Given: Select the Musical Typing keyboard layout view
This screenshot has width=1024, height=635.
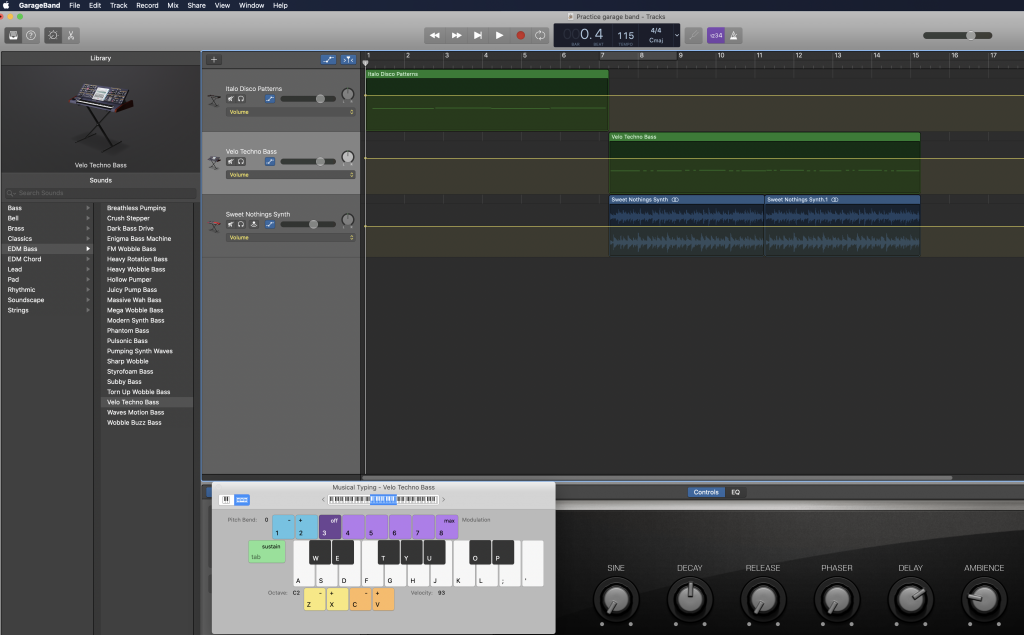Looking at the screenshot, I should (x=242, y=500).
